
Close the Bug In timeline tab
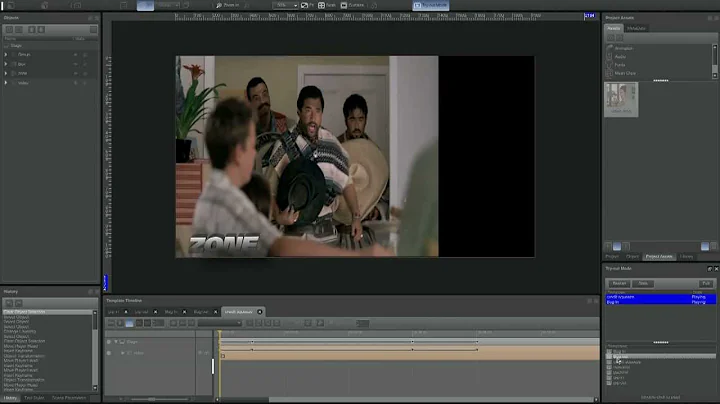coord(185,312)
